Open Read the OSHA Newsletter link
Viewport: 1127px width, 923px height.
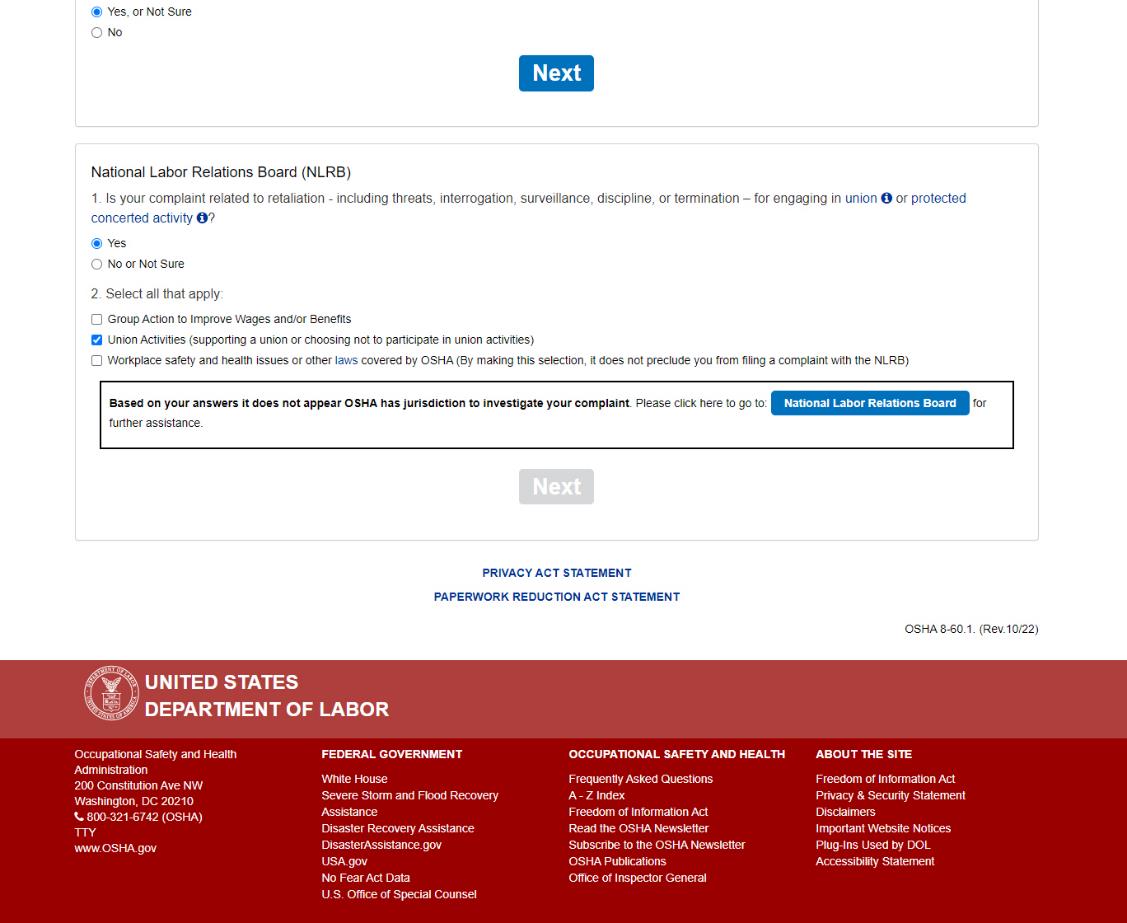[x=638, y=829]
